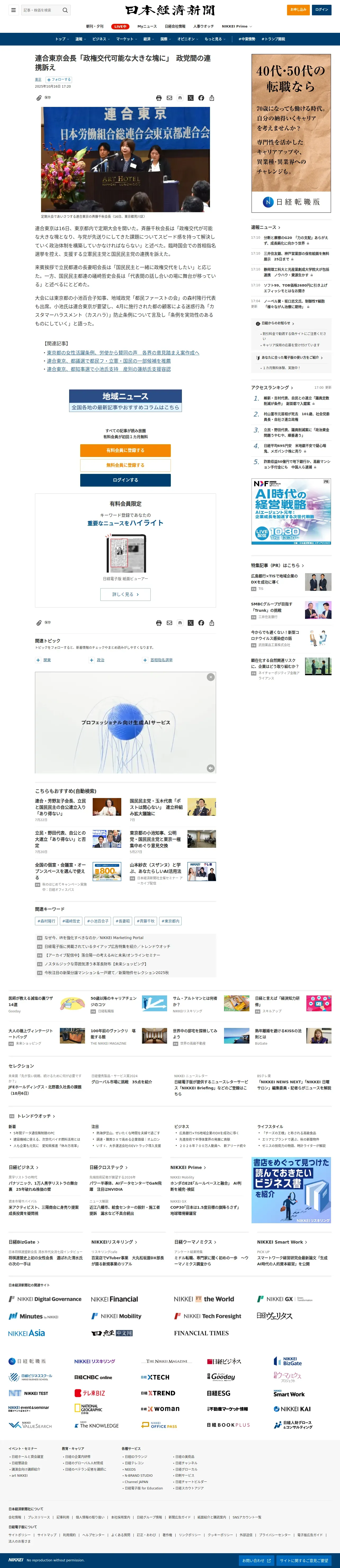Click the お申し込み button

tap(299, 10)
